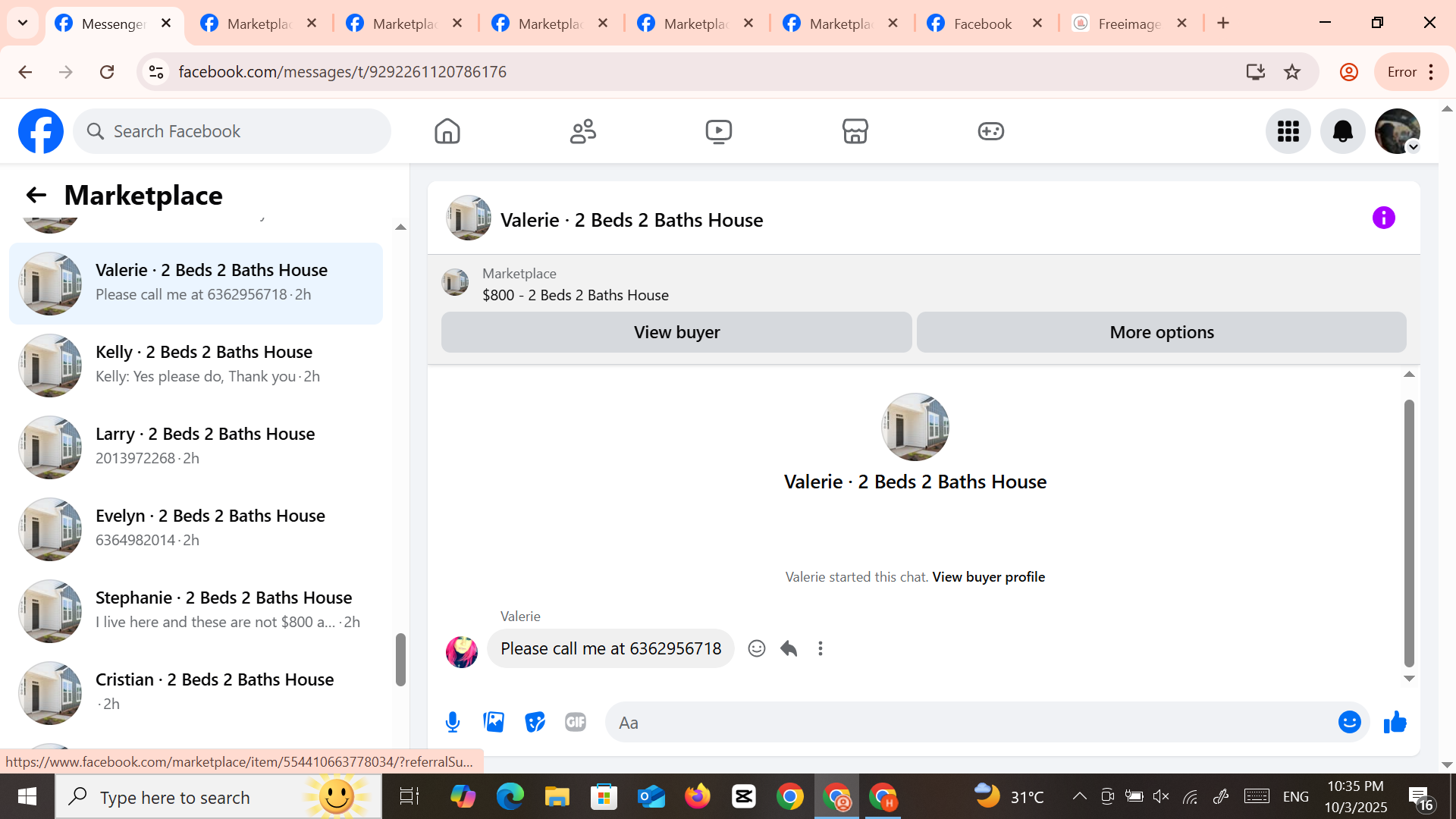Select the Cristian conversation
1456x819 pixels.
[196, 693]
